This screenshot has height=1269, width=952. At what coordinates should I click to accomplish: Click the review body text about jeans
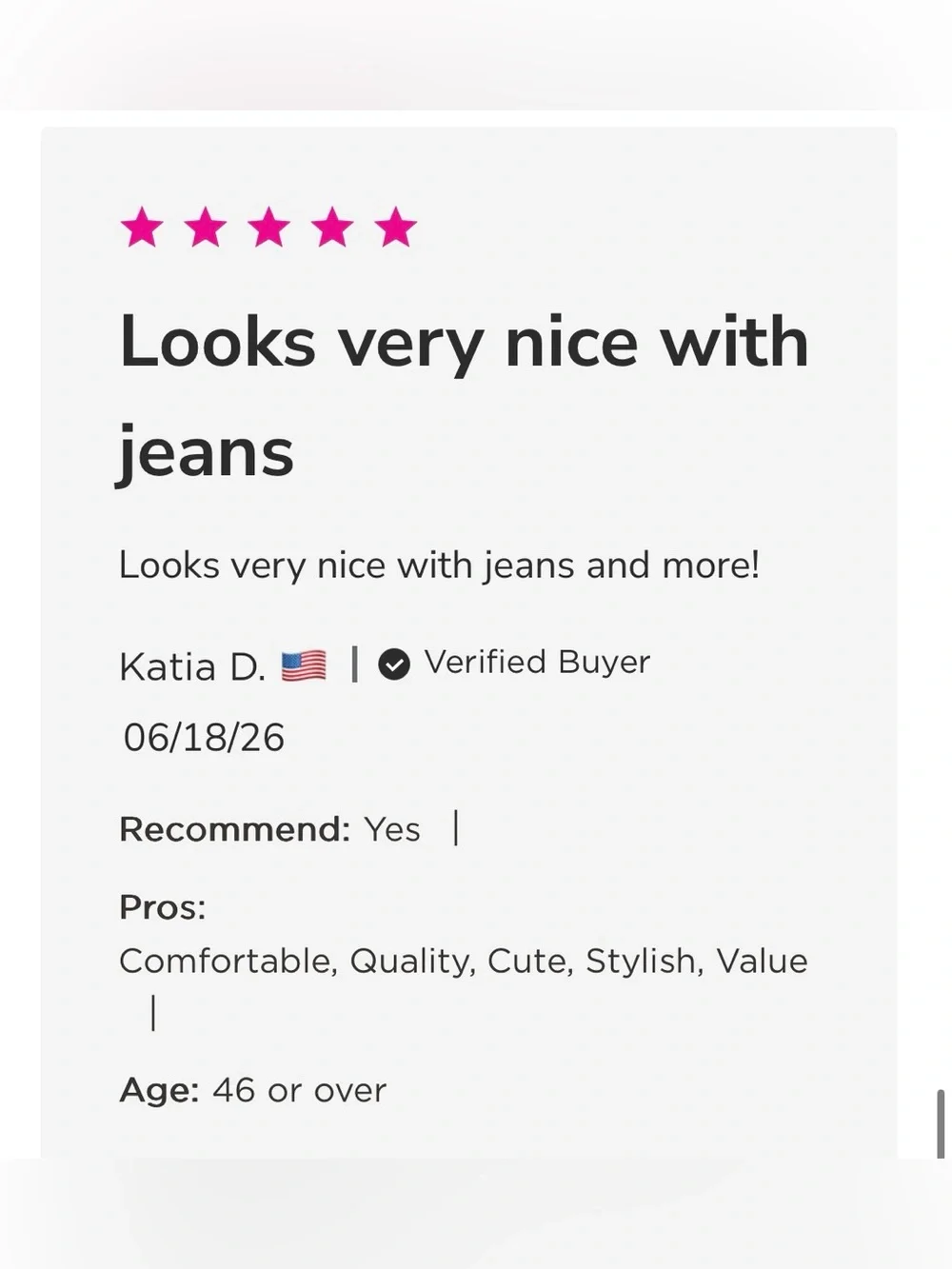click(x=439, y=565)
